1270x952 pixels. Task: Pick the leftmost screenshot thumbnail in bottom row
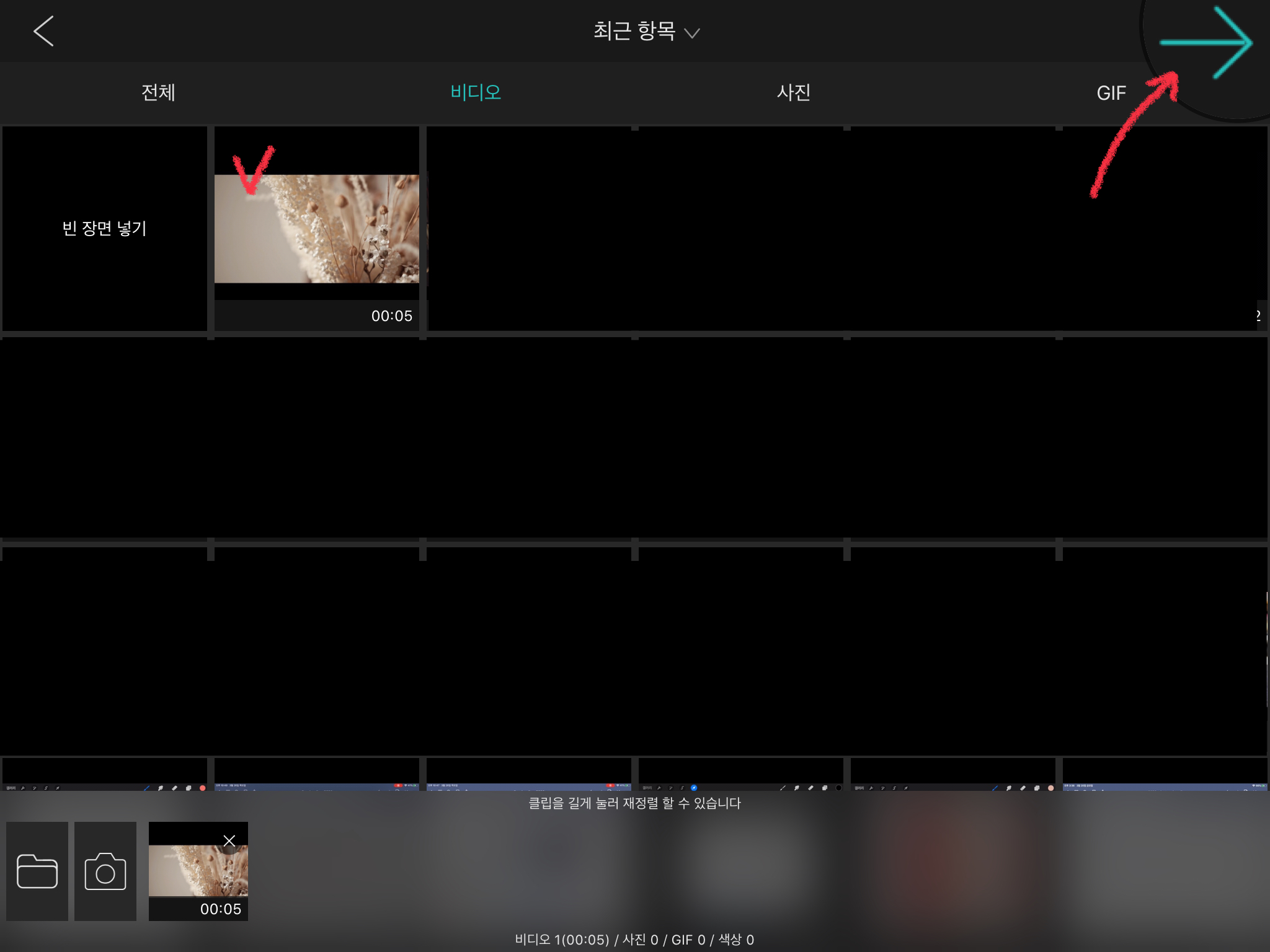(104, 775)
